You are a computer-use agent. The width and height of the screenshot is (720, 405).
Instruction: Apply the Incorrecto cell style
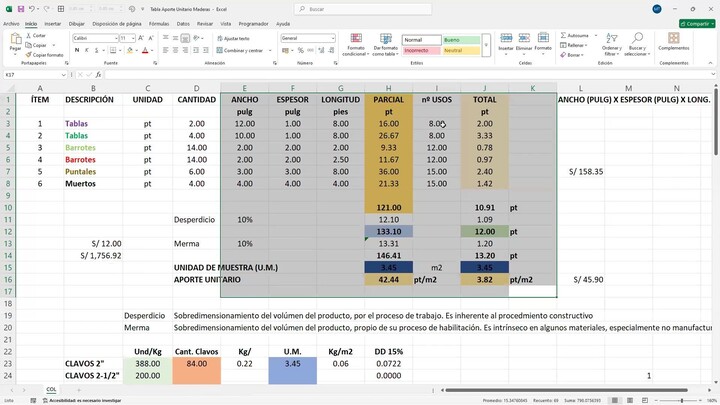[422, 51]
